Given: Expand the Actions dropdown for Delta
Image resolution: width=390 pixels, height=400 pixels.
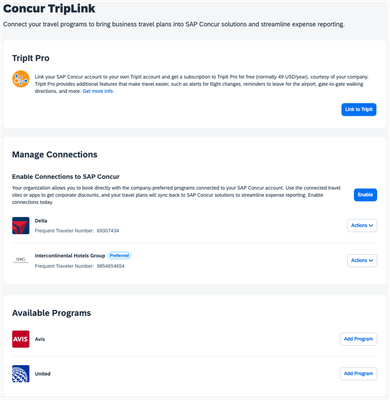Looking at the screenshot, I should coord(362,225).
